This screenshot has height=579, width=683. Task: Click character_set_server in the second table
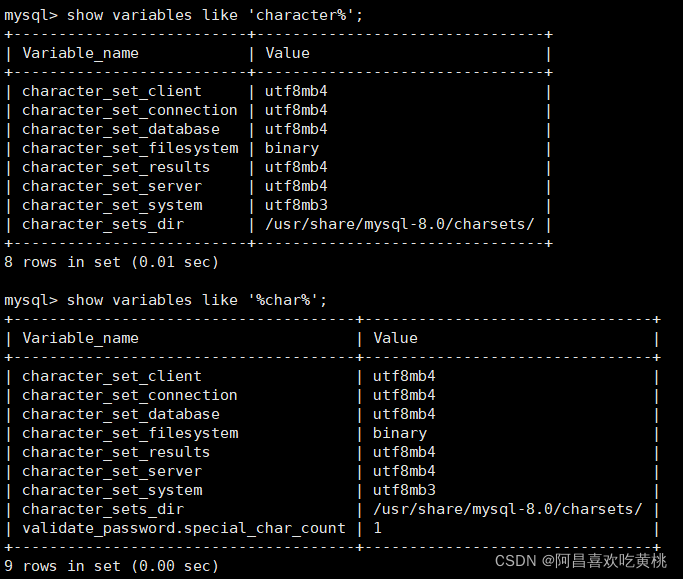point(112,471)
